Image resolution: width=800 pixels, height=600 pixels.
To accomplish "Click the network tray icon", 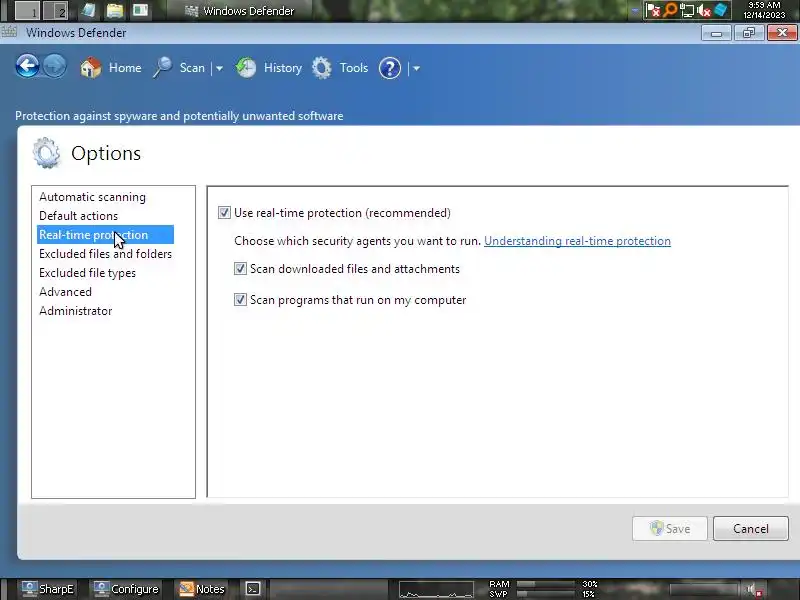I will click(687, 10).
